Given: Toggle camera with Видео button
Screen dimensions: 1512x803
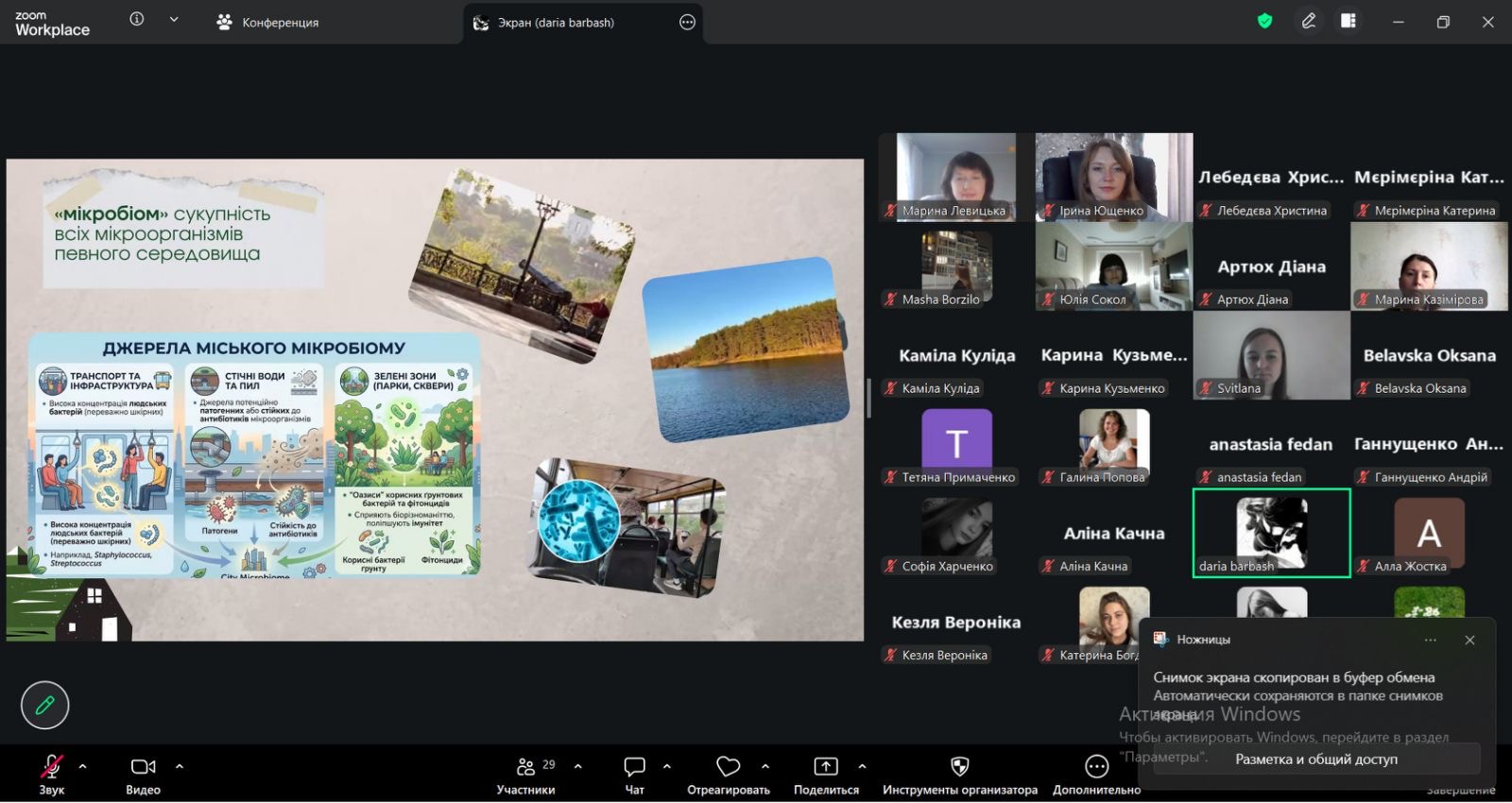Looking at the screenshot, I should (x=143, y=767).
